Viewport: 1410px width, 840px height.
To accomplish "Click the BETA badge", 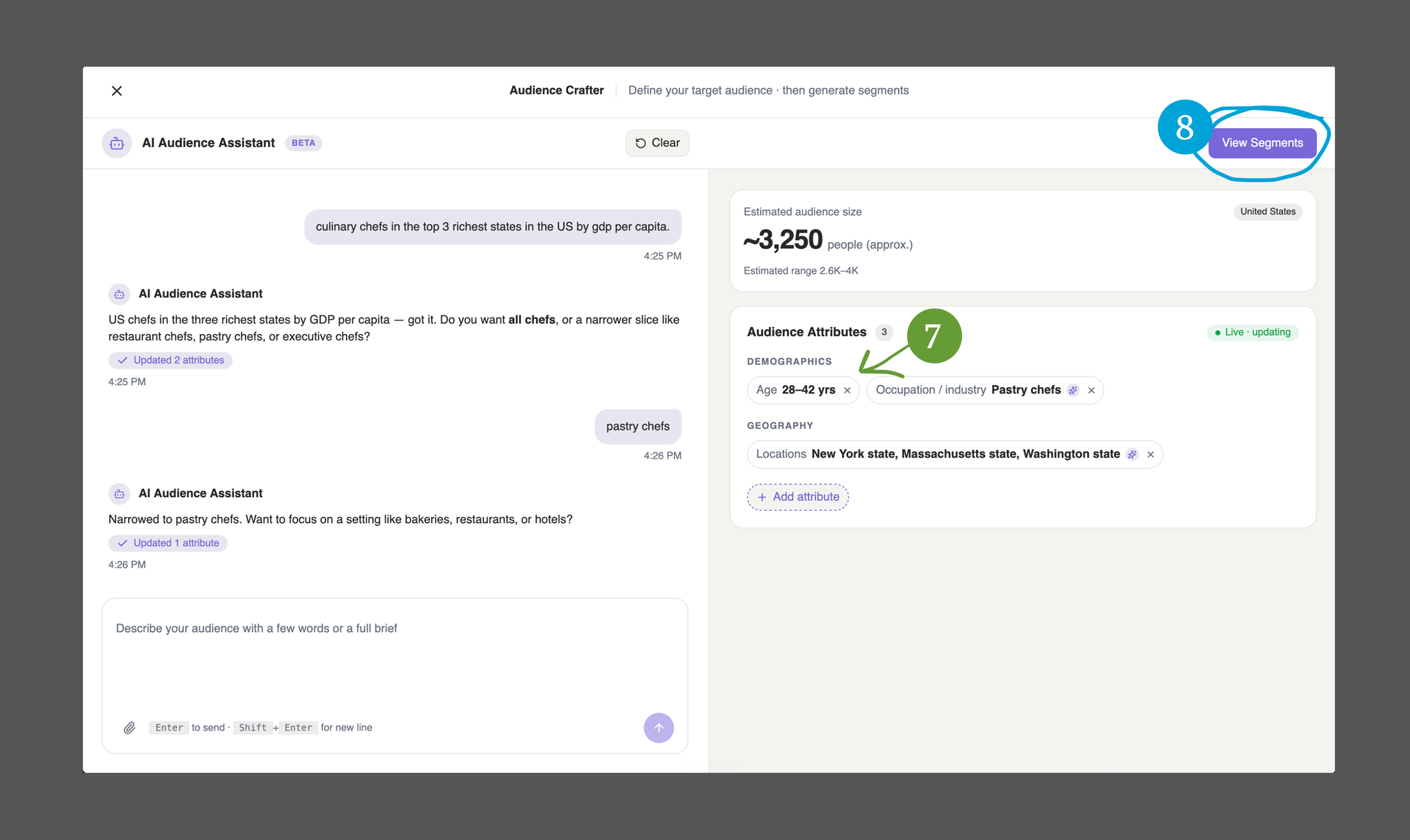I will (304, 143).
